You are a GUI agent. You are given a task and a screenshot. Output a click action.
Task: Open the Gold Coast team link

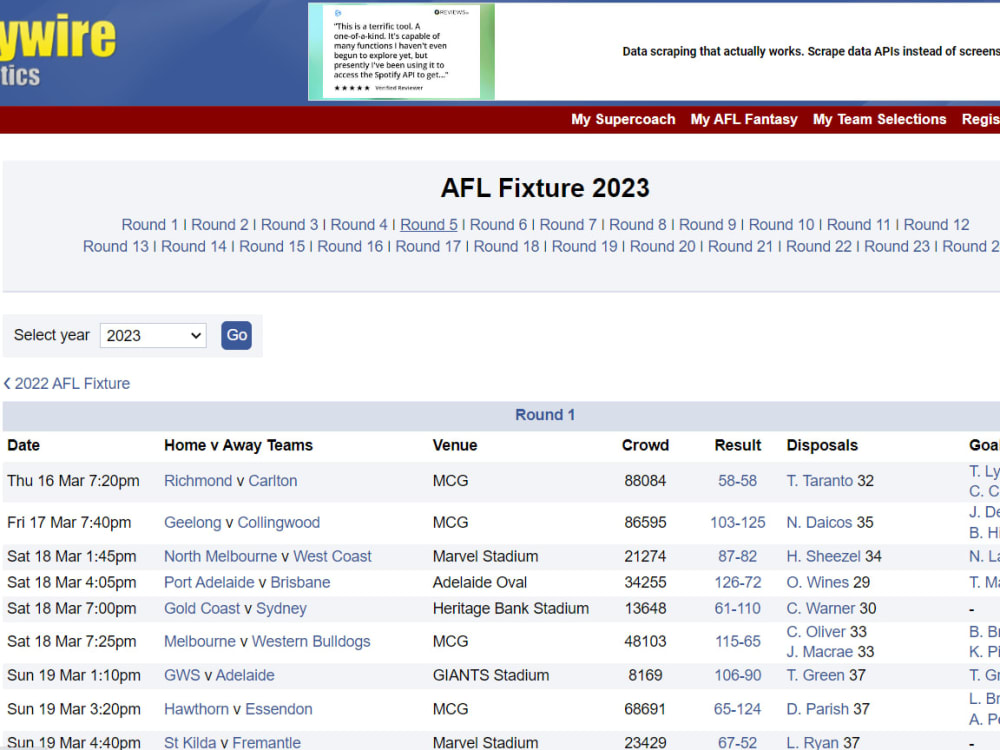coord(202,608)
